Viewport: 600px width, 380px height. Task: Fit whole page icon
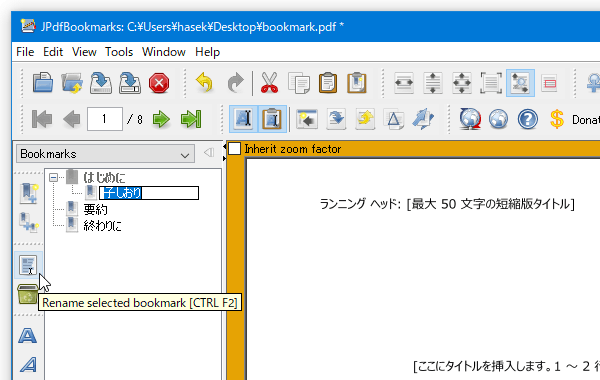462,83
